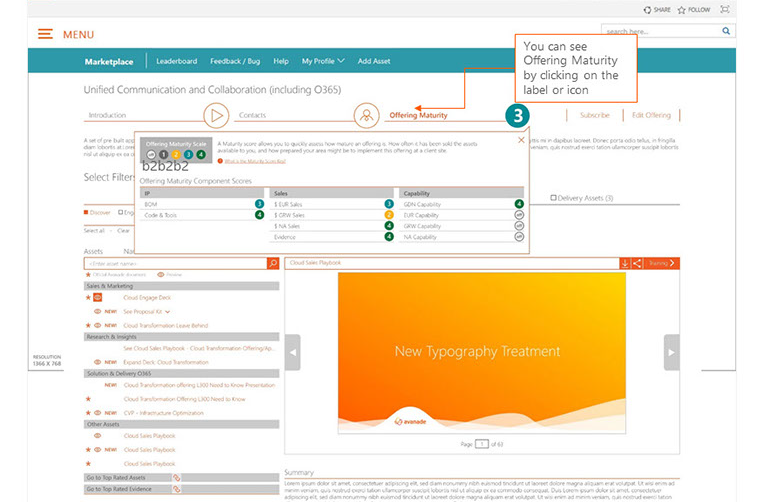Screen dimensions: 763x502
Task: Expand the My Profile dropdown
Action: 323,61
